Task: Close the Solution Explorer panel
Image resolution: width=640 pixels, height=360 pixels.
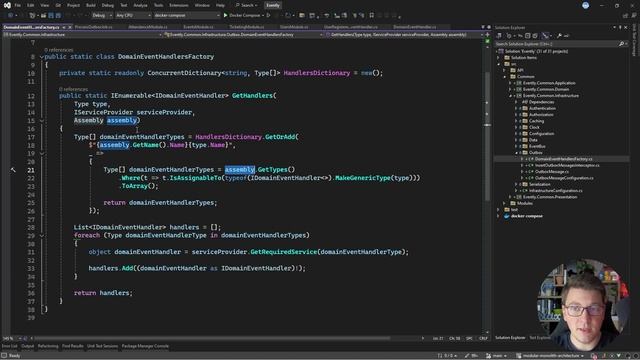Action: [626, 27]
